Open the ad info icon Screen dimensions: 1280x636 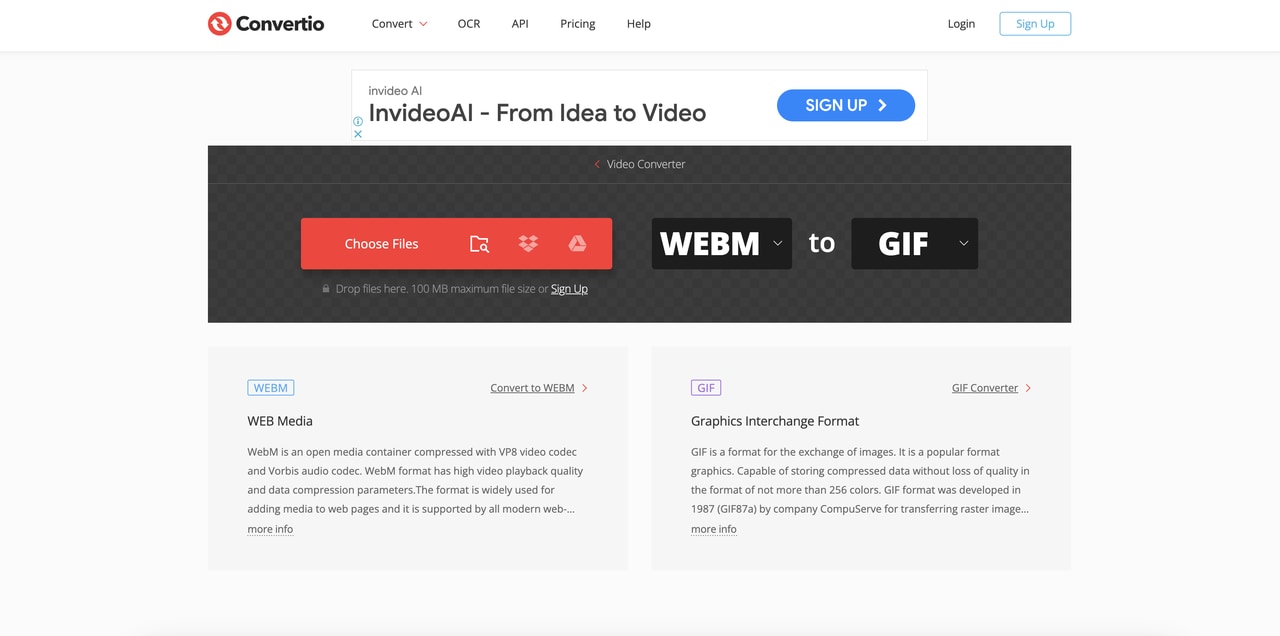pos(358,122)
